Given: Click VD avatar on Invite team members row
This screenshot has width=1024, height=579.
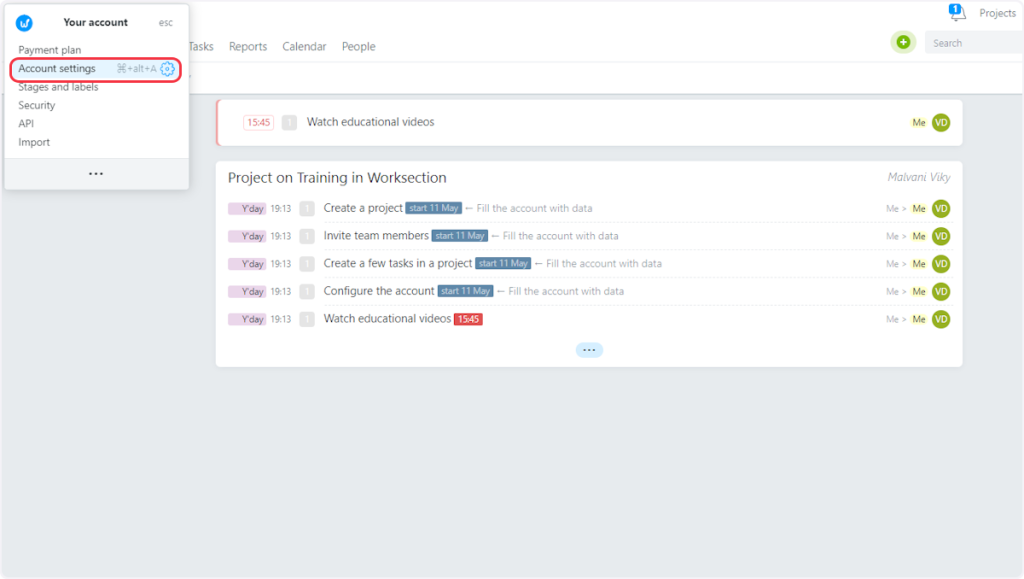Looking at the screenshot, I should pyautogui.click(x=940, y=236).
